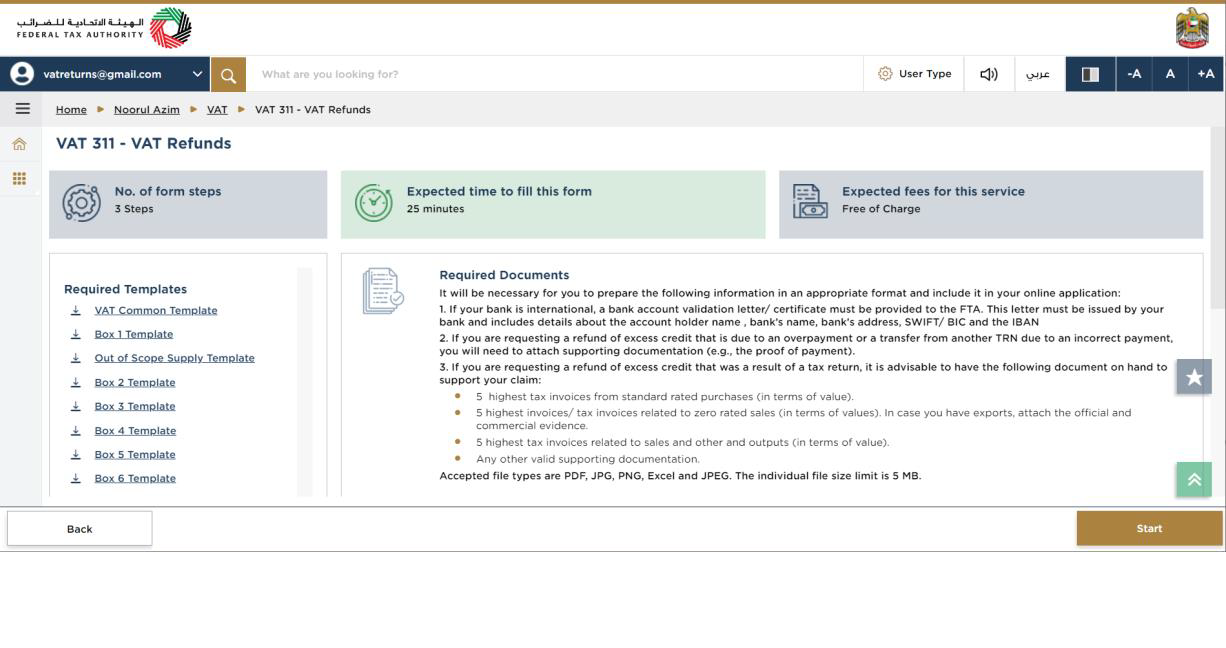
Task: Click the Federal Tax Authority logo
Action: point(103,28)
